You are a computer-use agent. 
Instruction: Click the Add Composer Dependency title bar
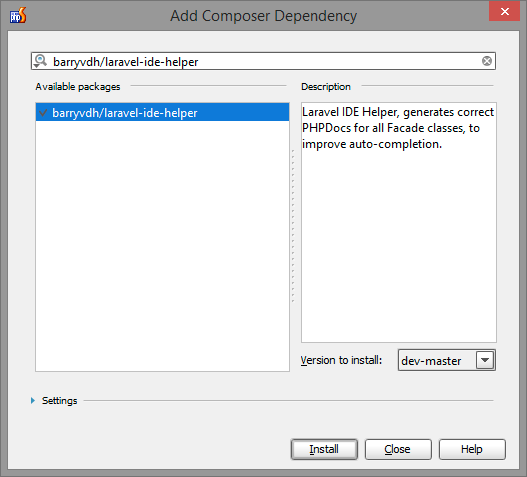click(x=264, y=16)
